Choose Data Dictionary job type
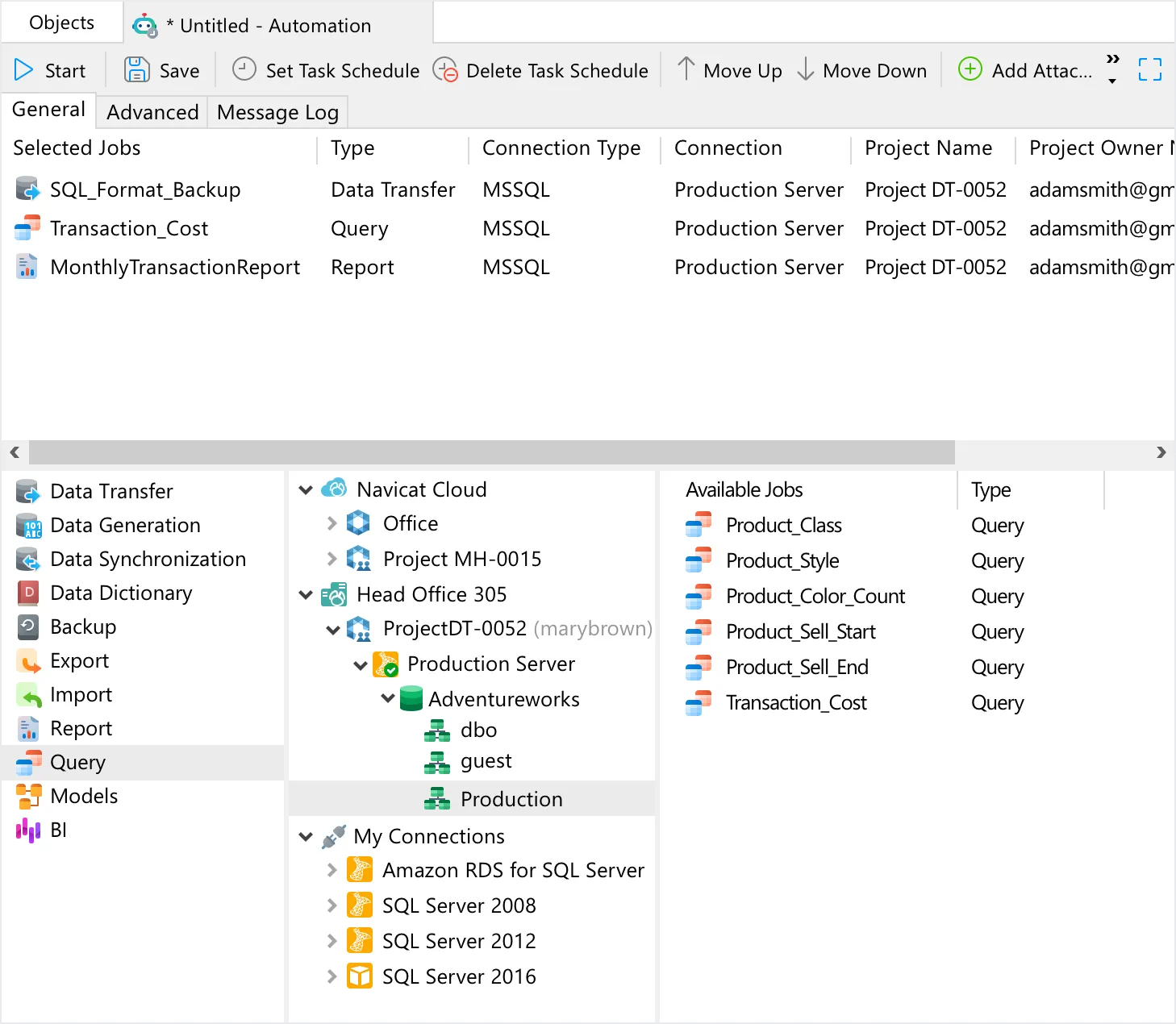The width and height of the screenshot is (1176, 1024). (x=144, y=593)
